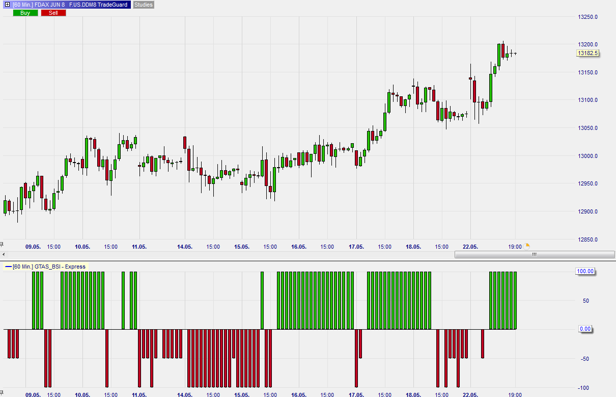
Task: Click the 09.05. date on price chart axis
Action: point(33,247)
